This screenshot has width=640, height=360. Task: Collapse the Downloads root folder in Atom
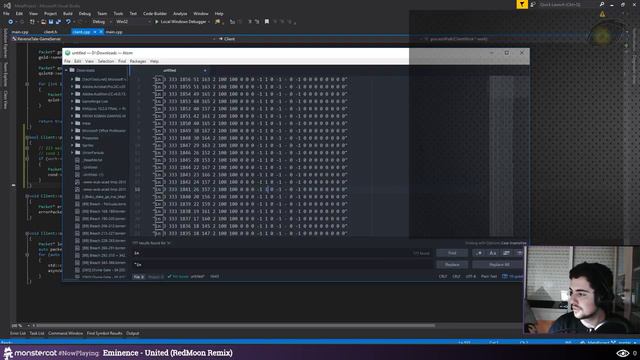pyautogui.click(x=67, y=70)
